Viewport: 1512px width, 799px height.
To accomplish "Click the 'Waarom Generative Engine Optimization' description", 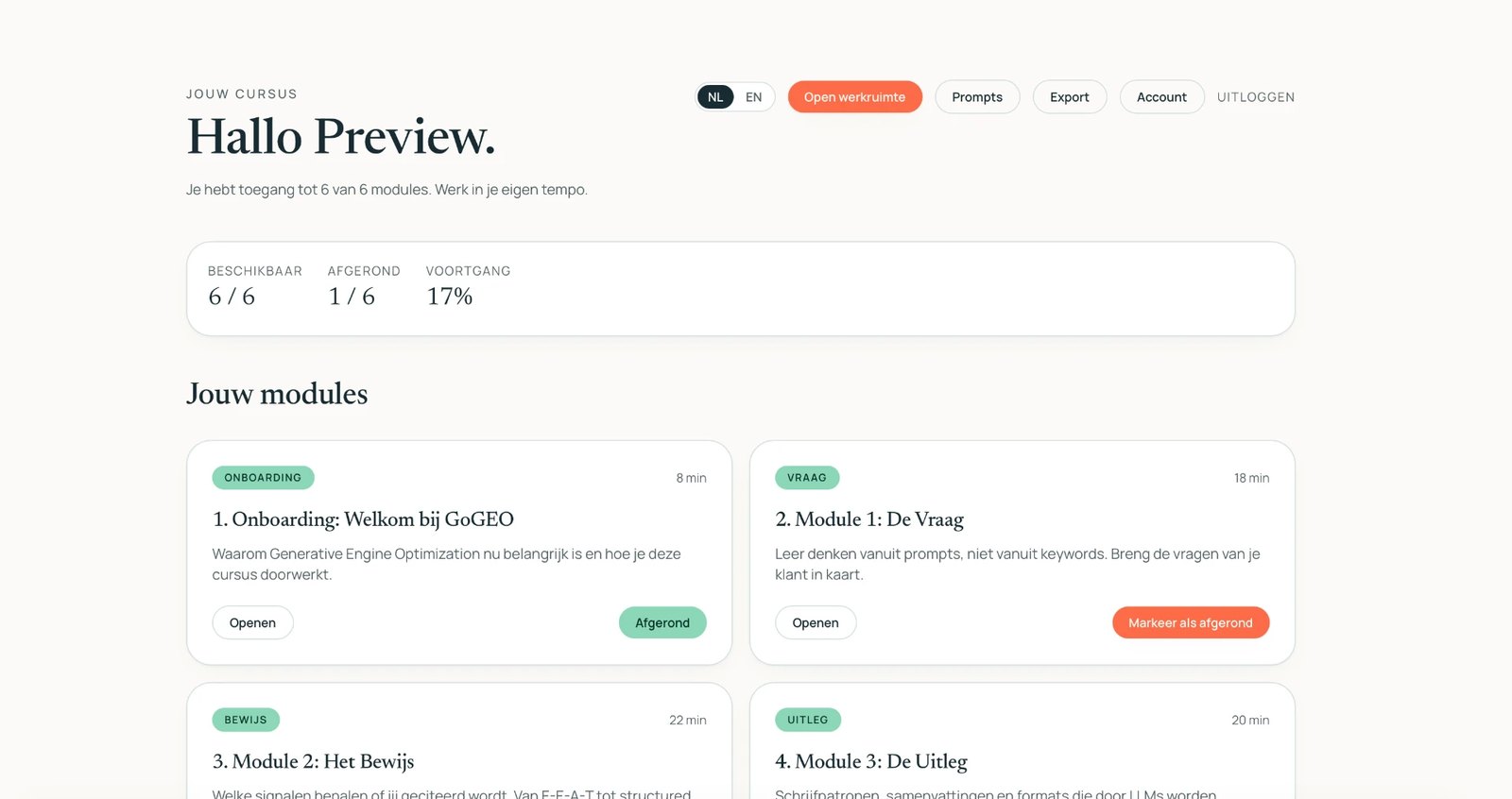I will (446, 564).
